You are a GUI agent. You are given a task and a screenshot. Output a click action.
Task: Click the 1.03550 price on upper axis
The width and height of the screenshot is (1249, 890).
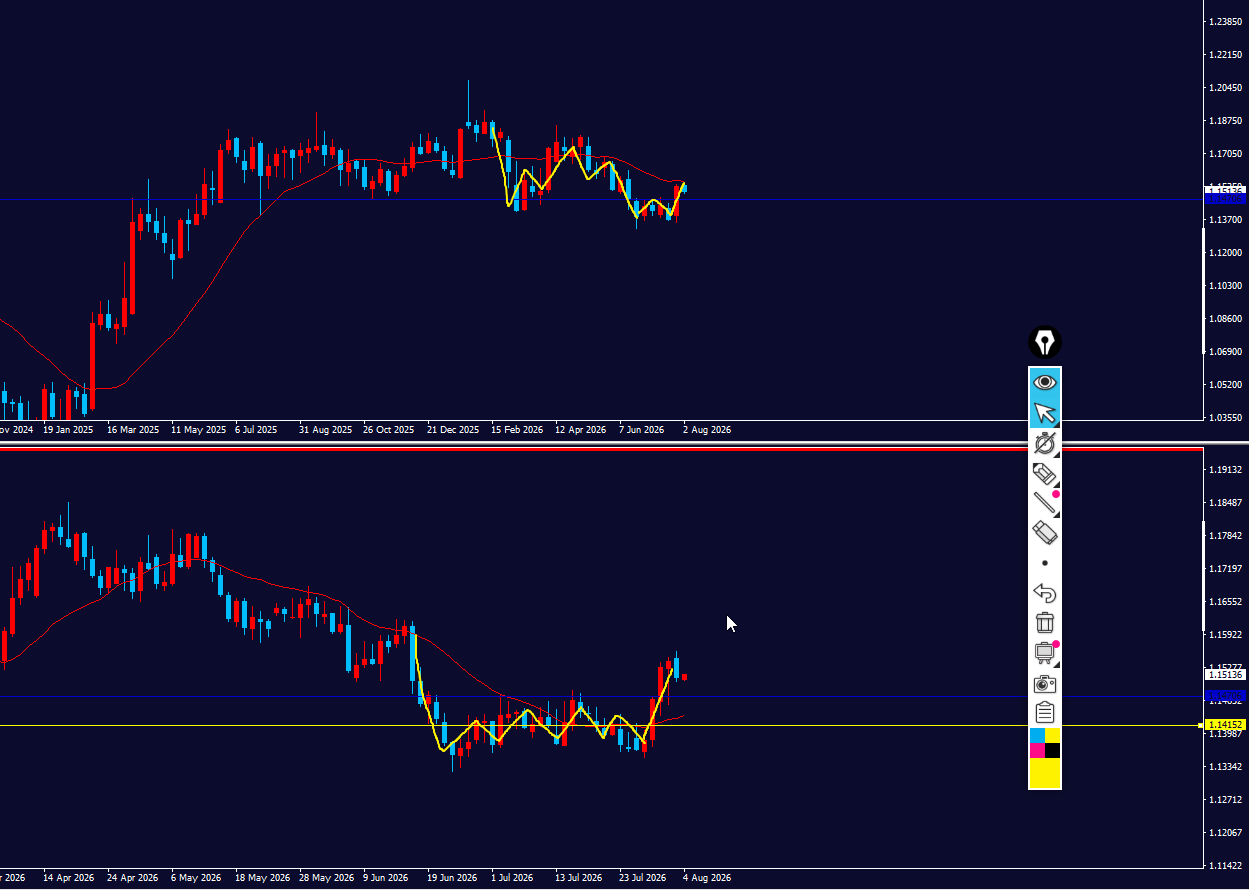1225,418
